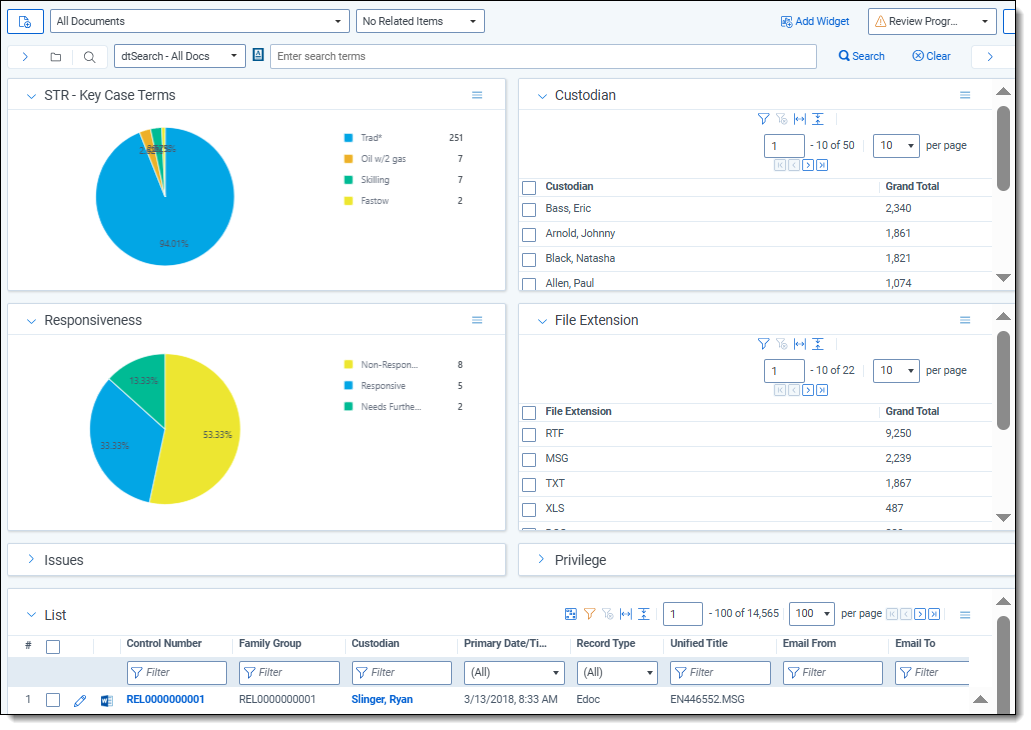Click the pencil edit icon for first document
The width and height of the screenshot is (1031, 730).
pyautogui.click(x=81, y=700)
